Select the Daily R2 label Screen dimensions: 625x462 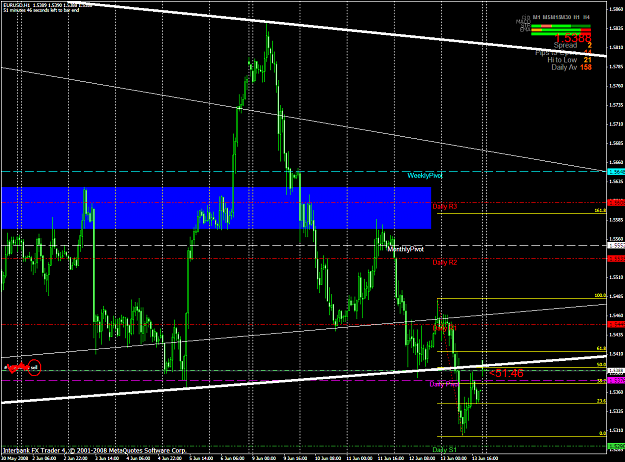(445, 263)
